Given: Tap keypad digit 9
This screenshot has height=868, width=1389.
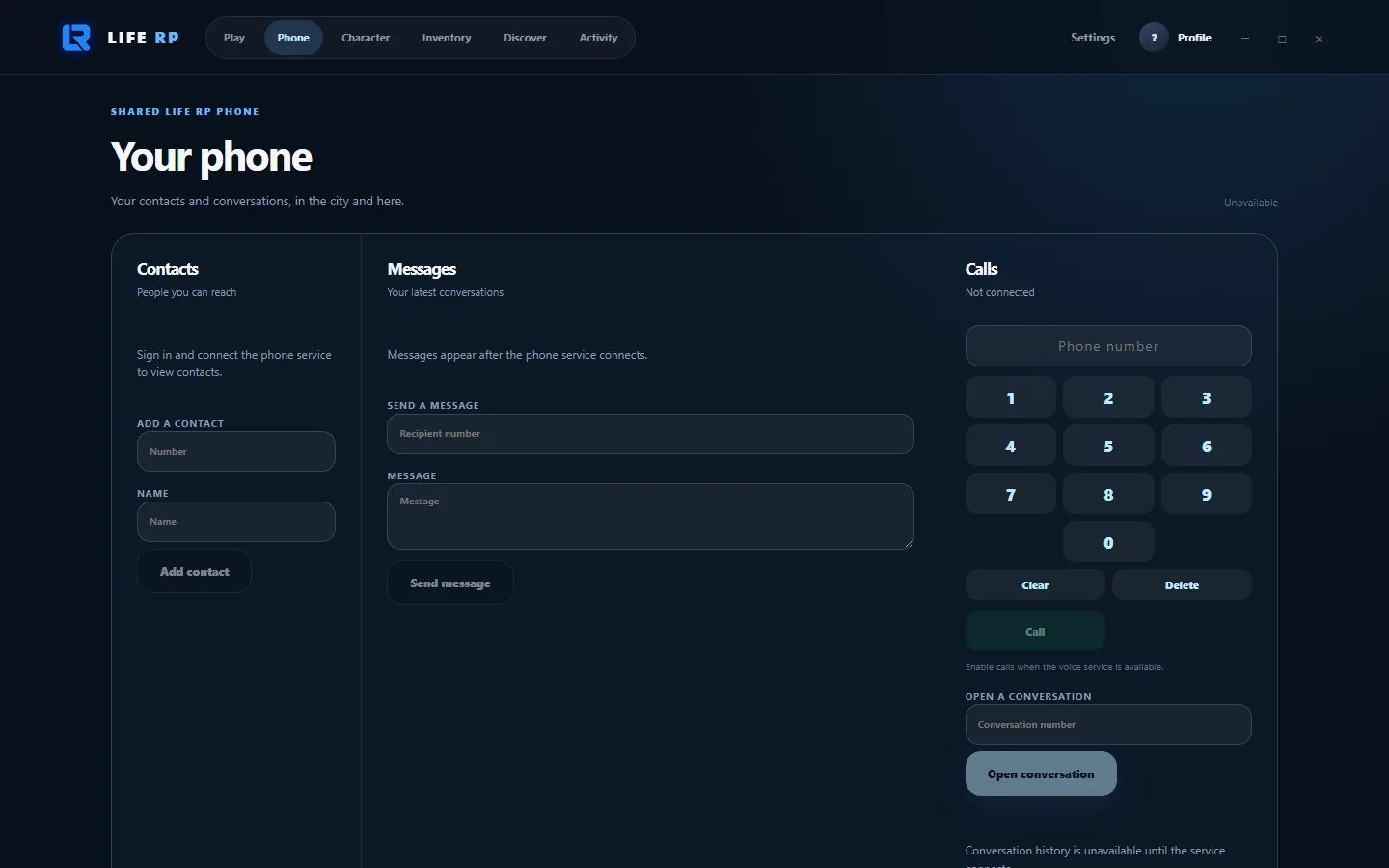Looking at the screenshot, I should (x=1207, y=494).
